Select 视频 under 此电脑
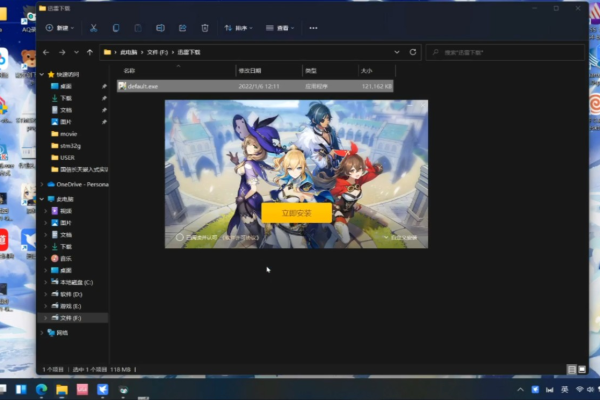The height and width of the screenshot is (400, 600). click(66, 211)
